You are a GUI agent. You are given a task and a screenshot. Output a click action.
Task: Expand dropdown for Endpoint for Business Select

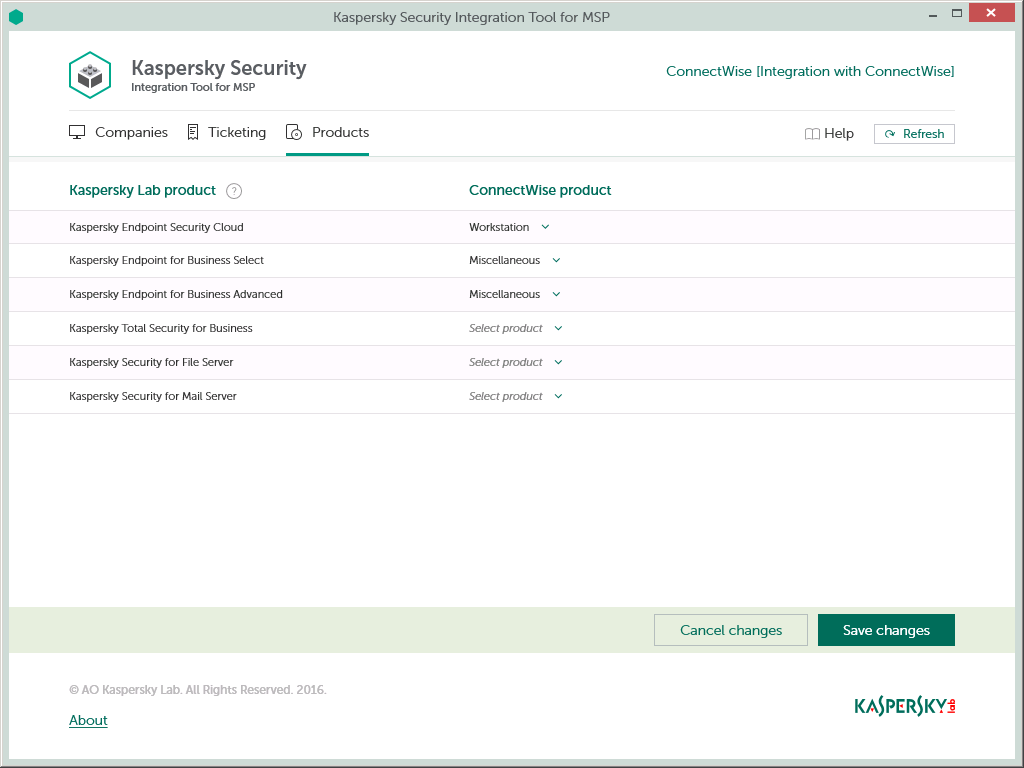515,260
